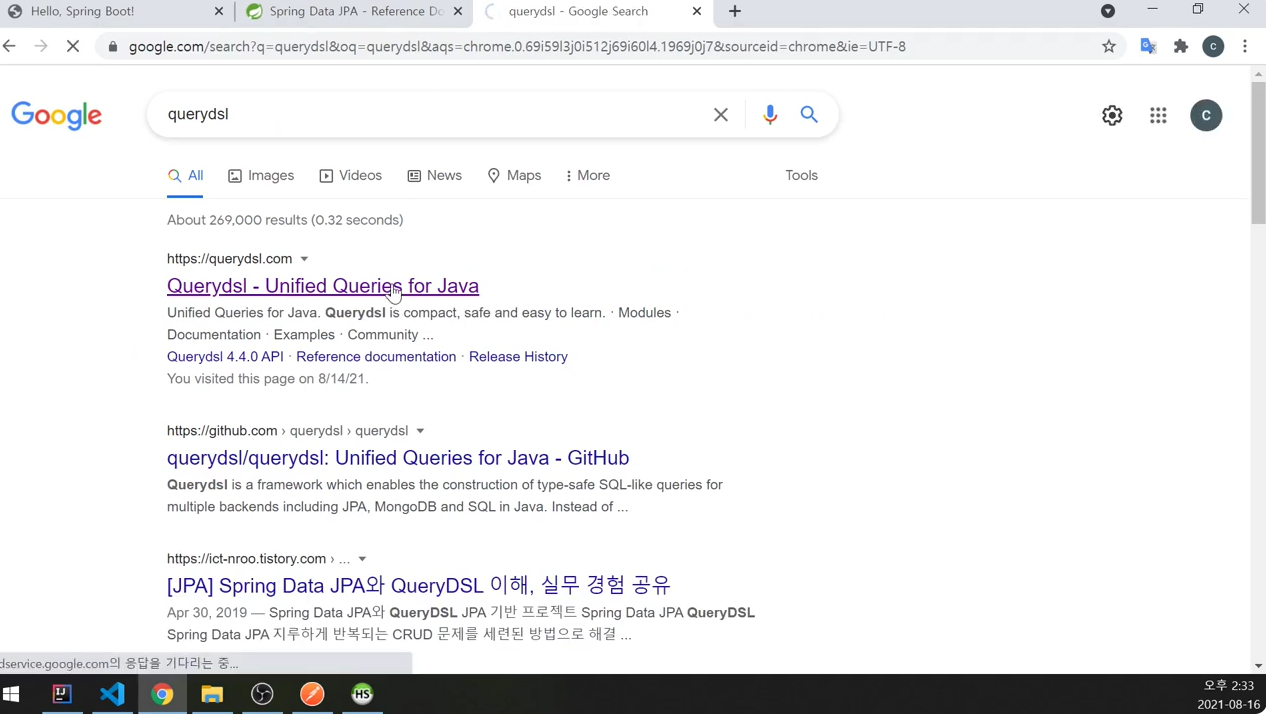Expand options arrow beside ict-nroo.tistory.com URL
Screen dimensions: 1266x717
coord(362,559)
